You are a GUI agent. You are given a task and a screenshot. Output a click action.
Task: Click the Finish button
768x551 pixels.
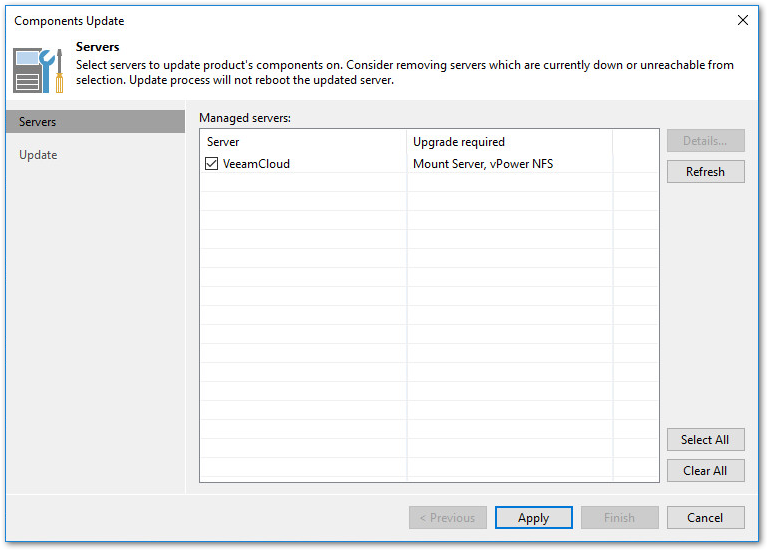click(619, 518)
